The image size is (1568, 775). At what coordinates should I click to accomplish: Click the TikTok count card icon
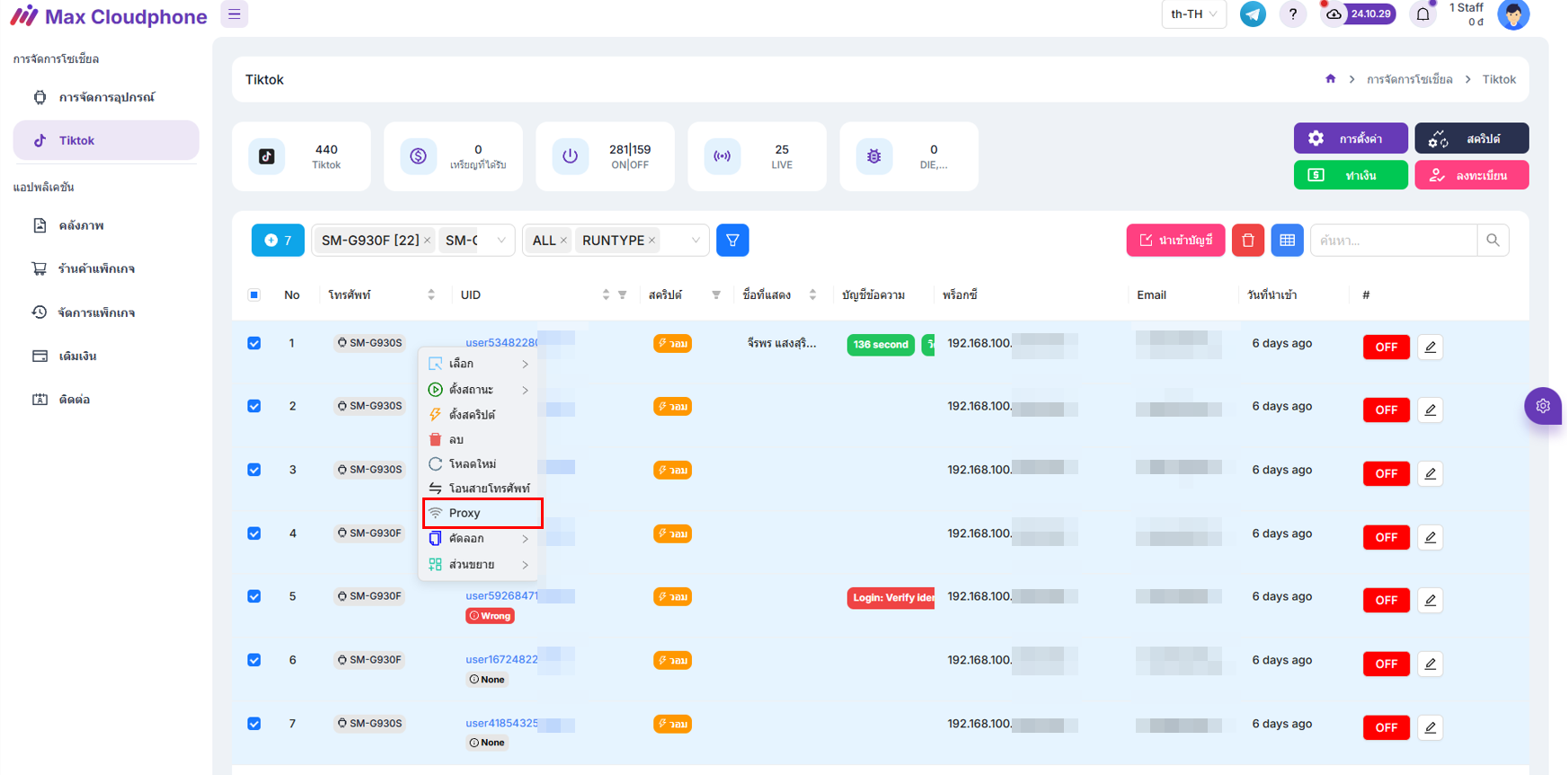(x=267, y=156)
